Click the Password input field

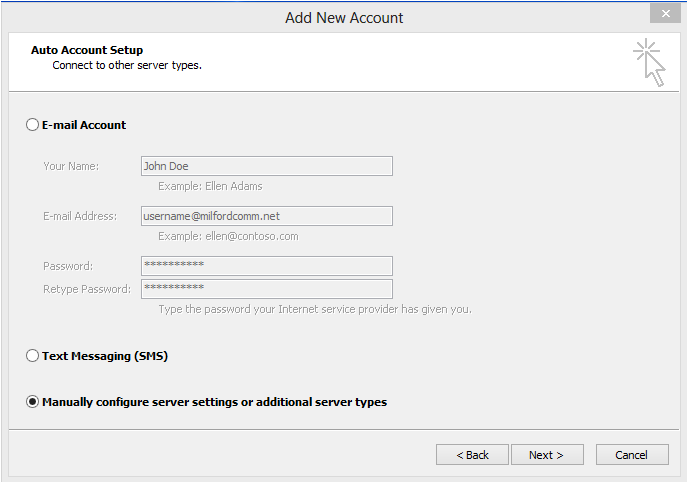point(267,266)
